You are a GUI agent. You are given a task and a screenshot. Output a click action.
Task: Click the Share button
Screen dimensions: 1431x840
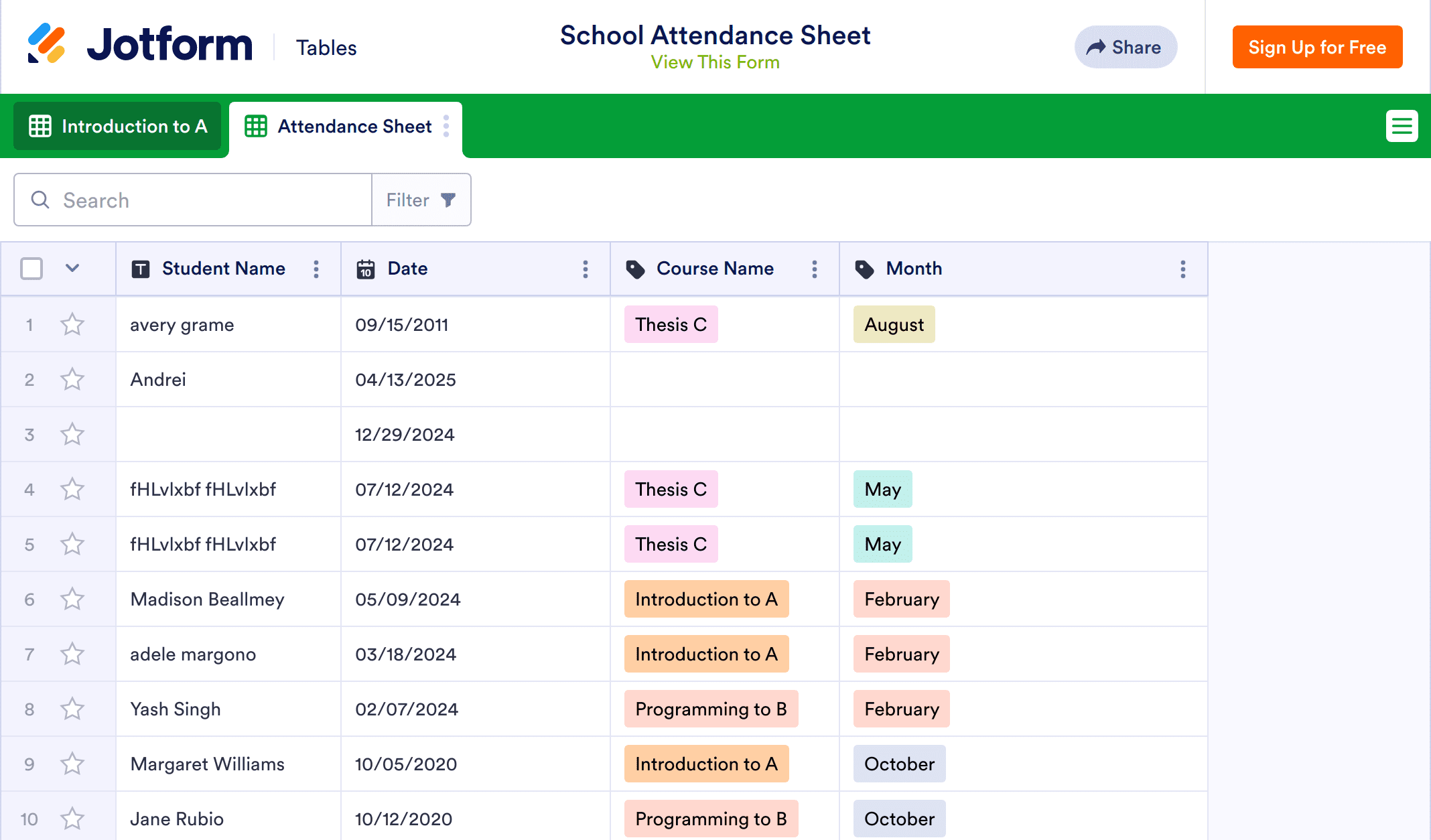[x=1126, y=47]
